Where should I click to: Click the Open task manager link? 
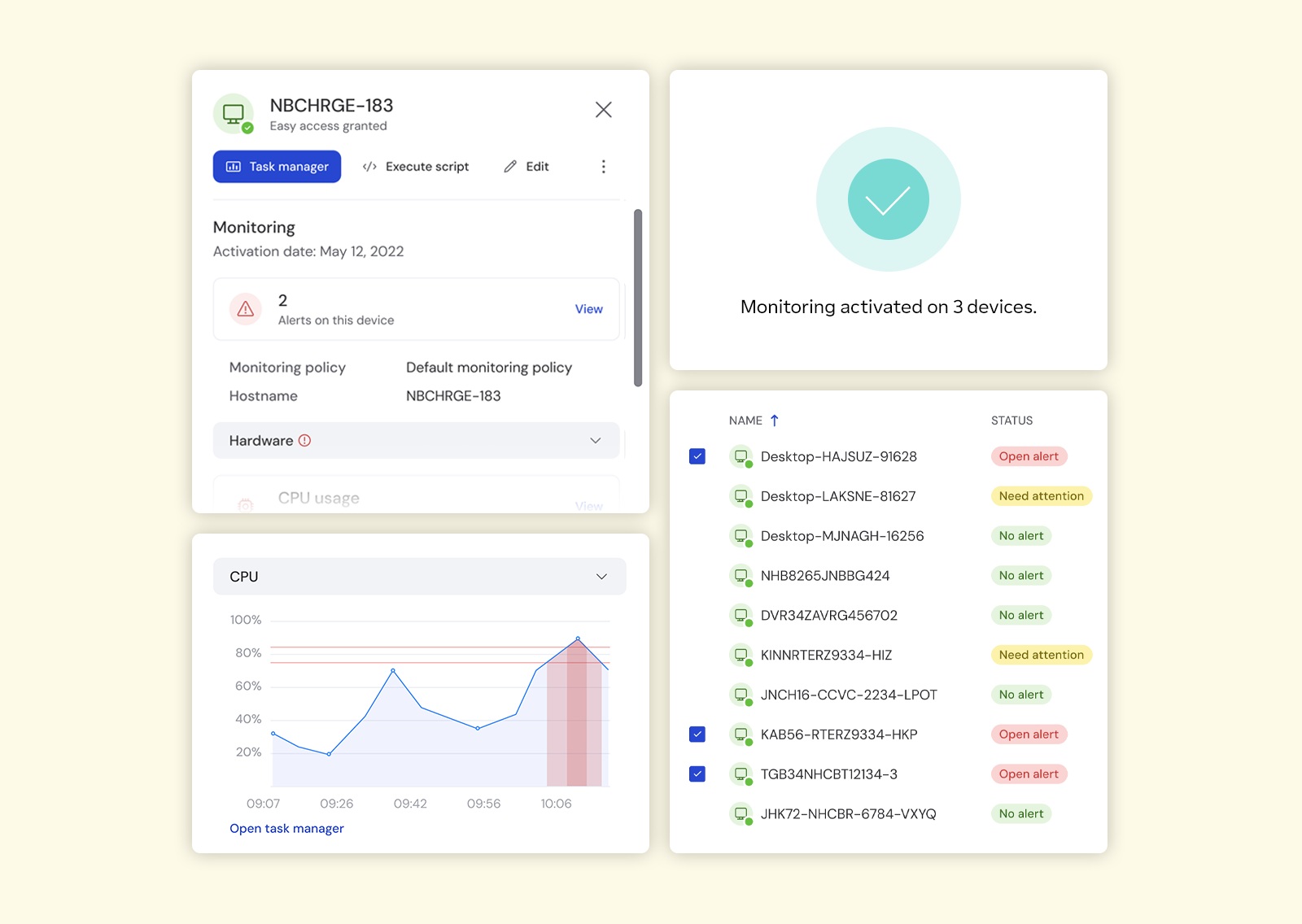click(x=286, y=829)
